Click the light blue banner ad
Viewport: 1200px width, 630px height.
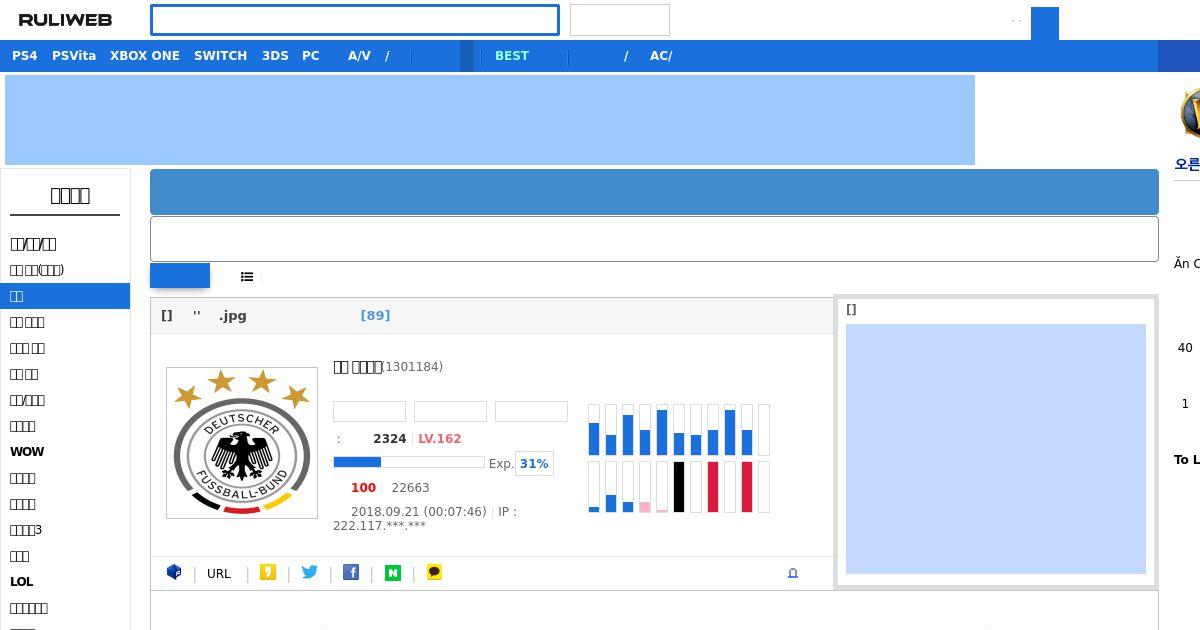click(490, 120)
